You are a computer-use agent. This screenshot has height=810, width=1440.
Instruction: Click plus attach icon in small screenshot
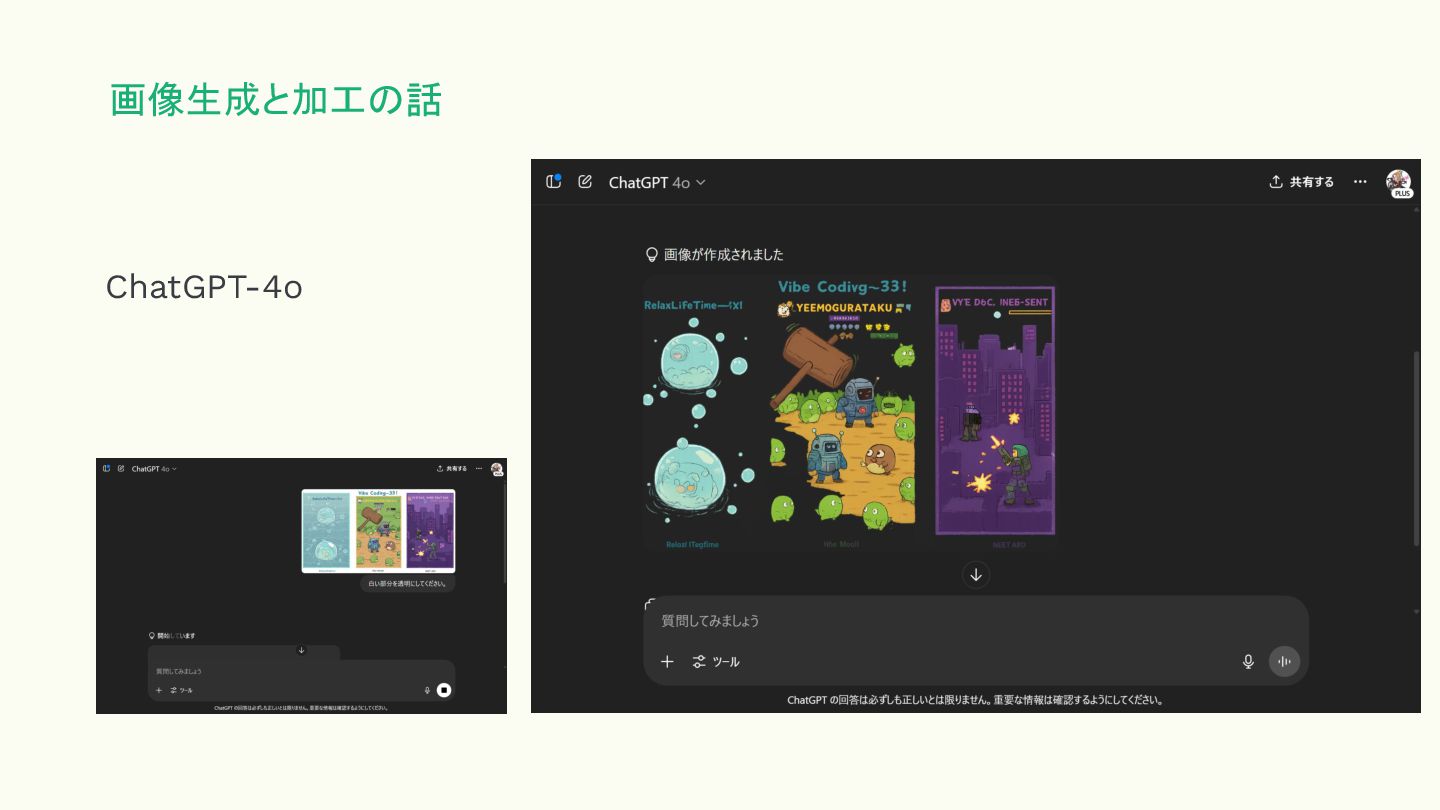[x=159, y=690]
